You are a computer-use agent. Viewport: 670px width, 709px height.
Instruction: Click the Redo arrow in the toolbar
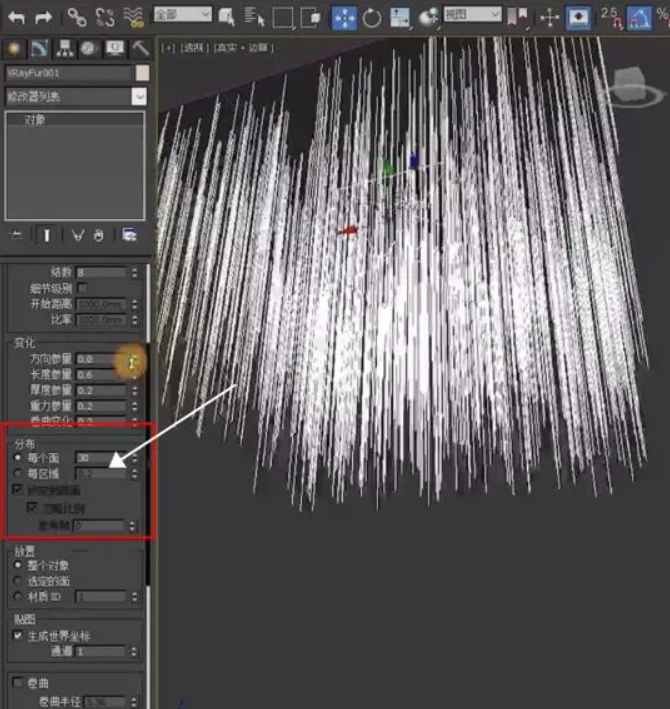pos(43,17)
